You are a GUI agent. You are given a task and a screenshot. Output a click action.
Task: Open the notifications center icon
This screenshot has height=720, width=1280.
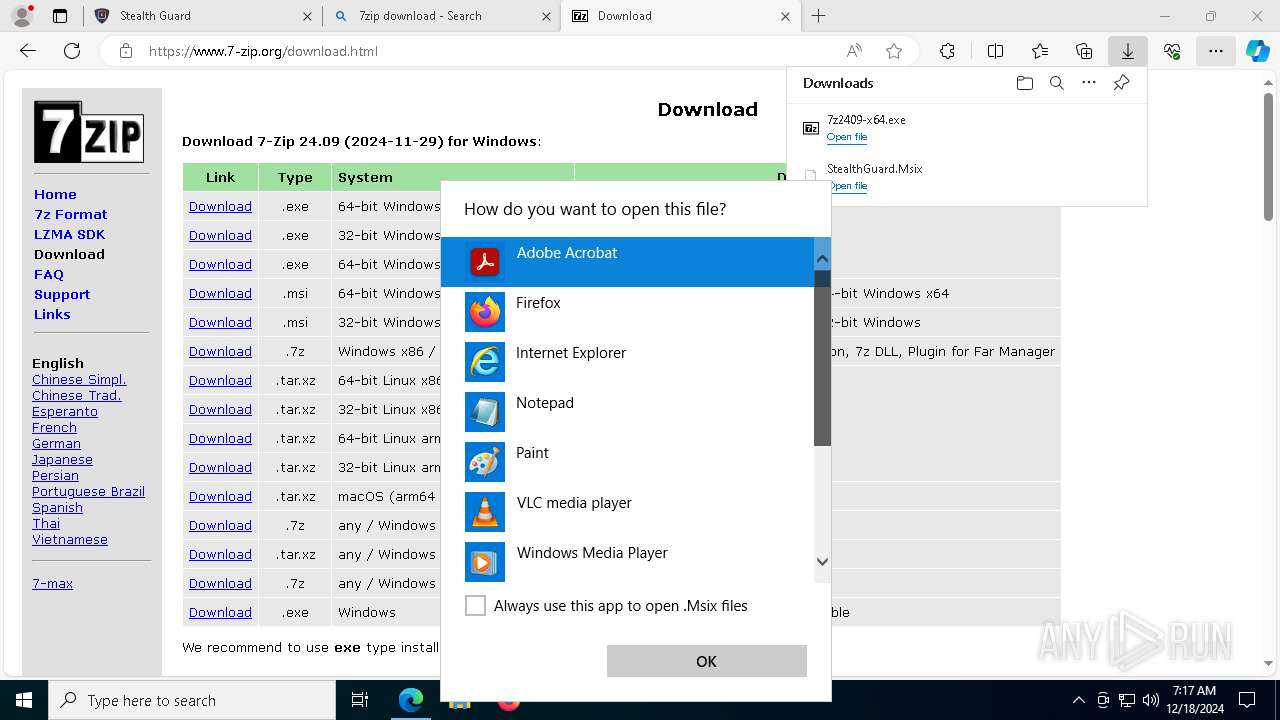[1247, 700]
